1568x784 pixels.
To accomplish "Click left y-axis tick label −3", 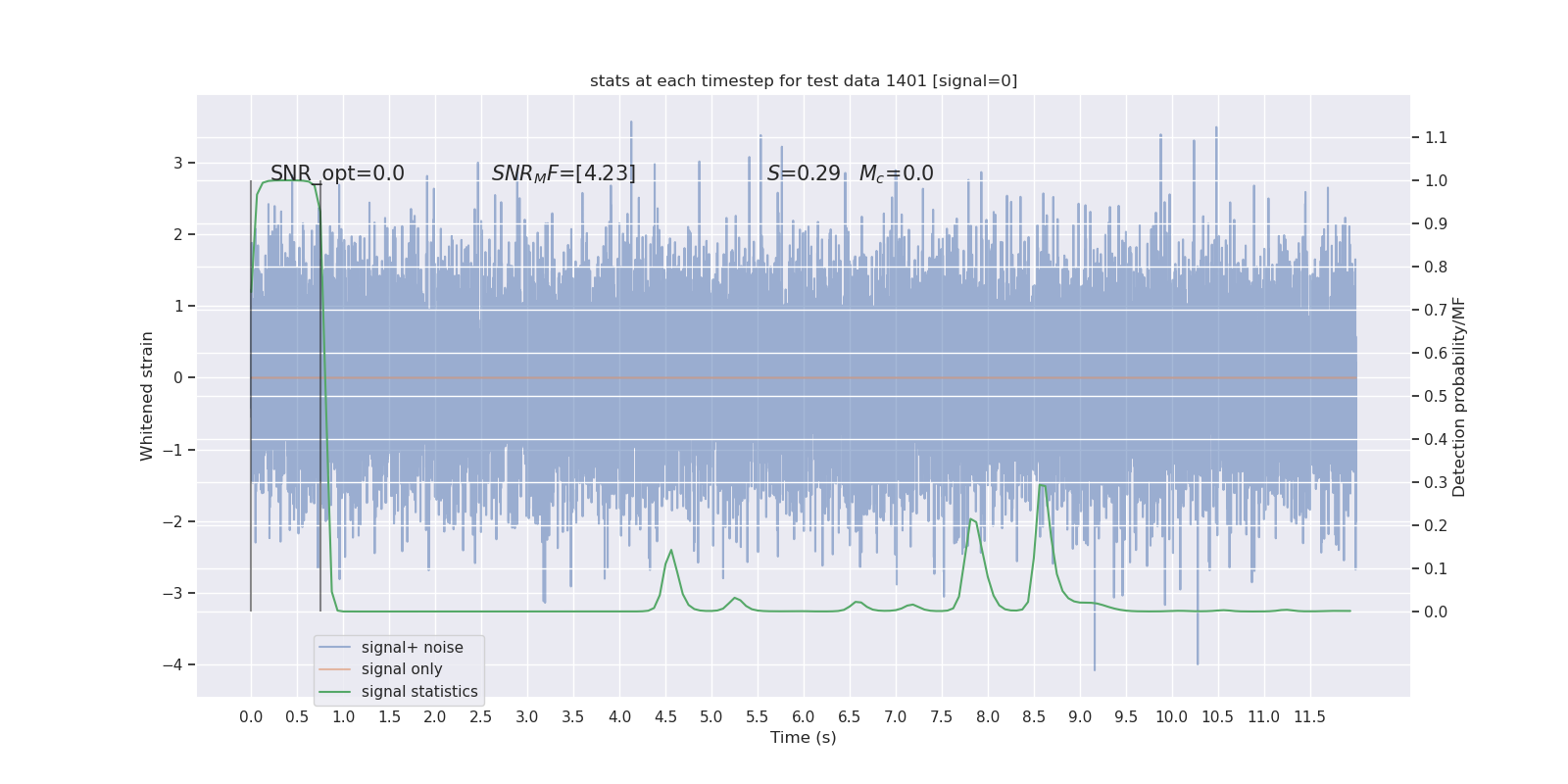I will (172, 593).
